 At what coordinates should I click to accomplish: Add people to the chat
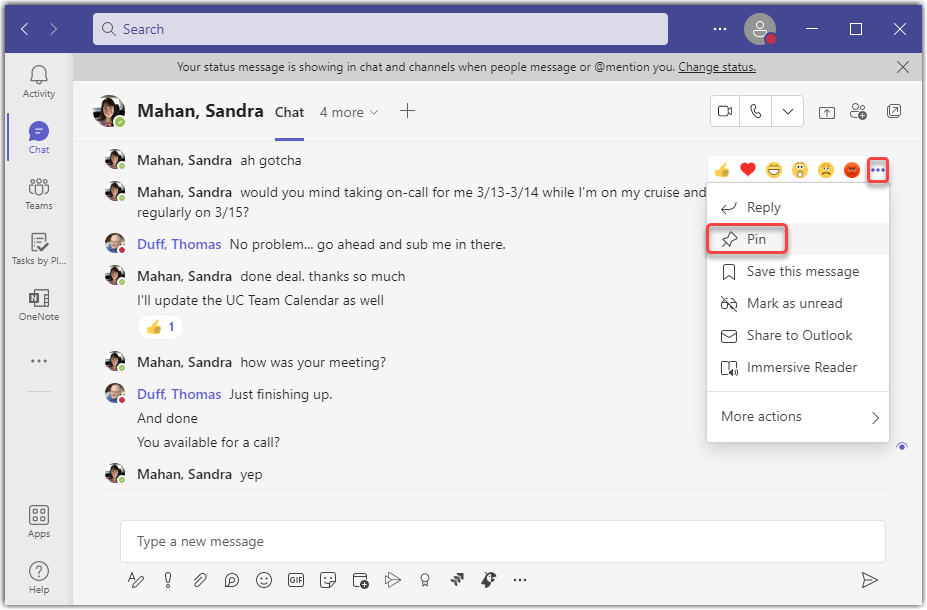(859, 110)
